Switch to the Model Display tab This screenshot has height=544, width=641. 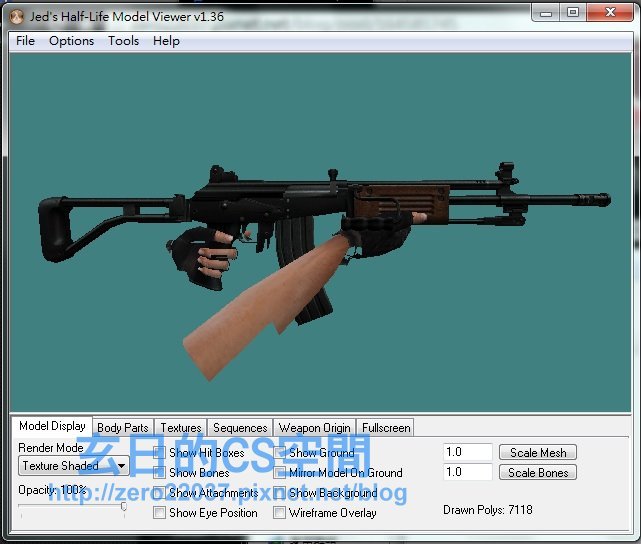tap(52, 426)
